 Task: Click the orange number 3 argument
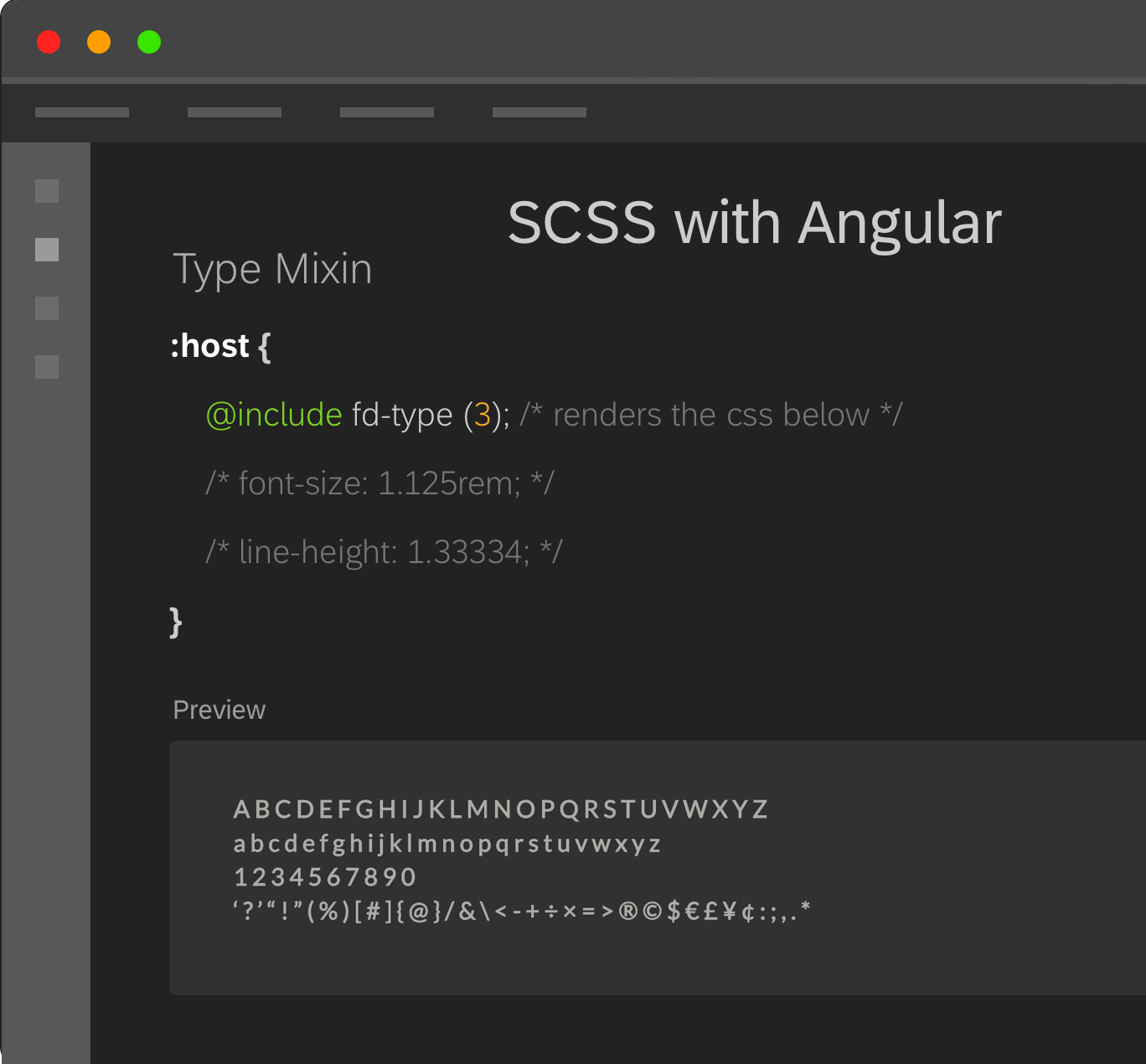tap(483, 415)
